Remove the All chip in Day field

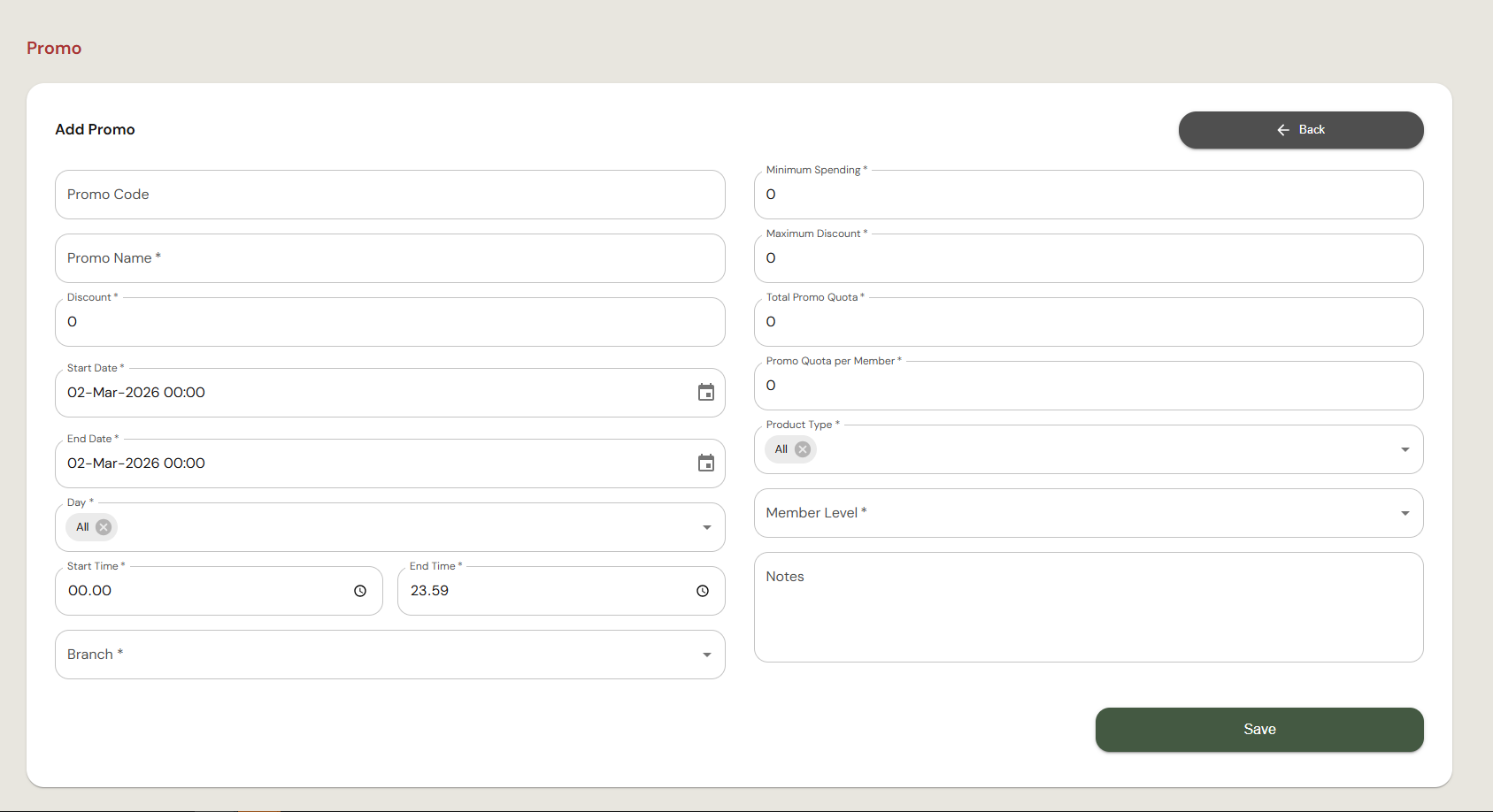pyautogui.click(x=104, y=527)
